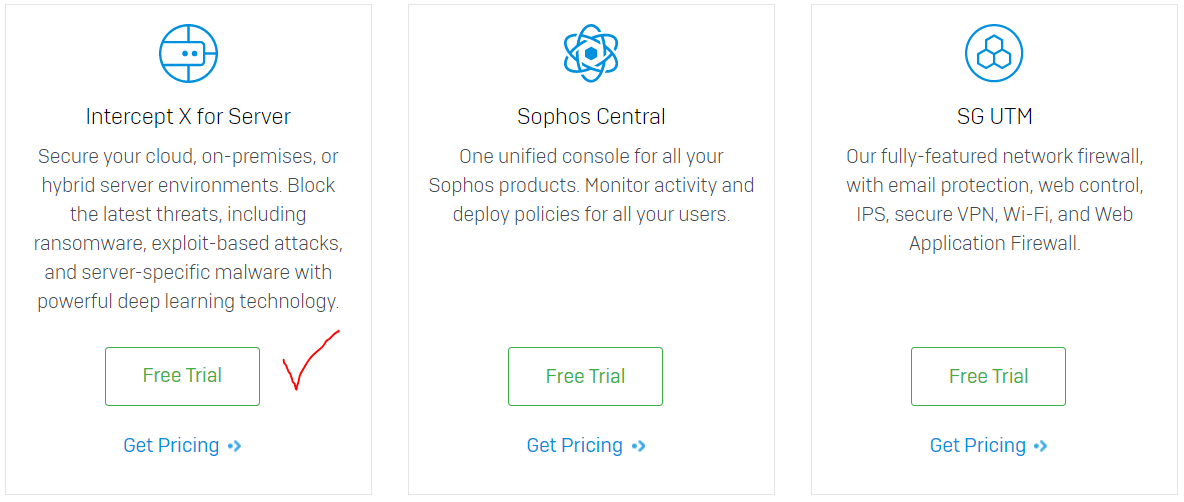Click the Intercept X description mentioning ransomware

[188, 229]
